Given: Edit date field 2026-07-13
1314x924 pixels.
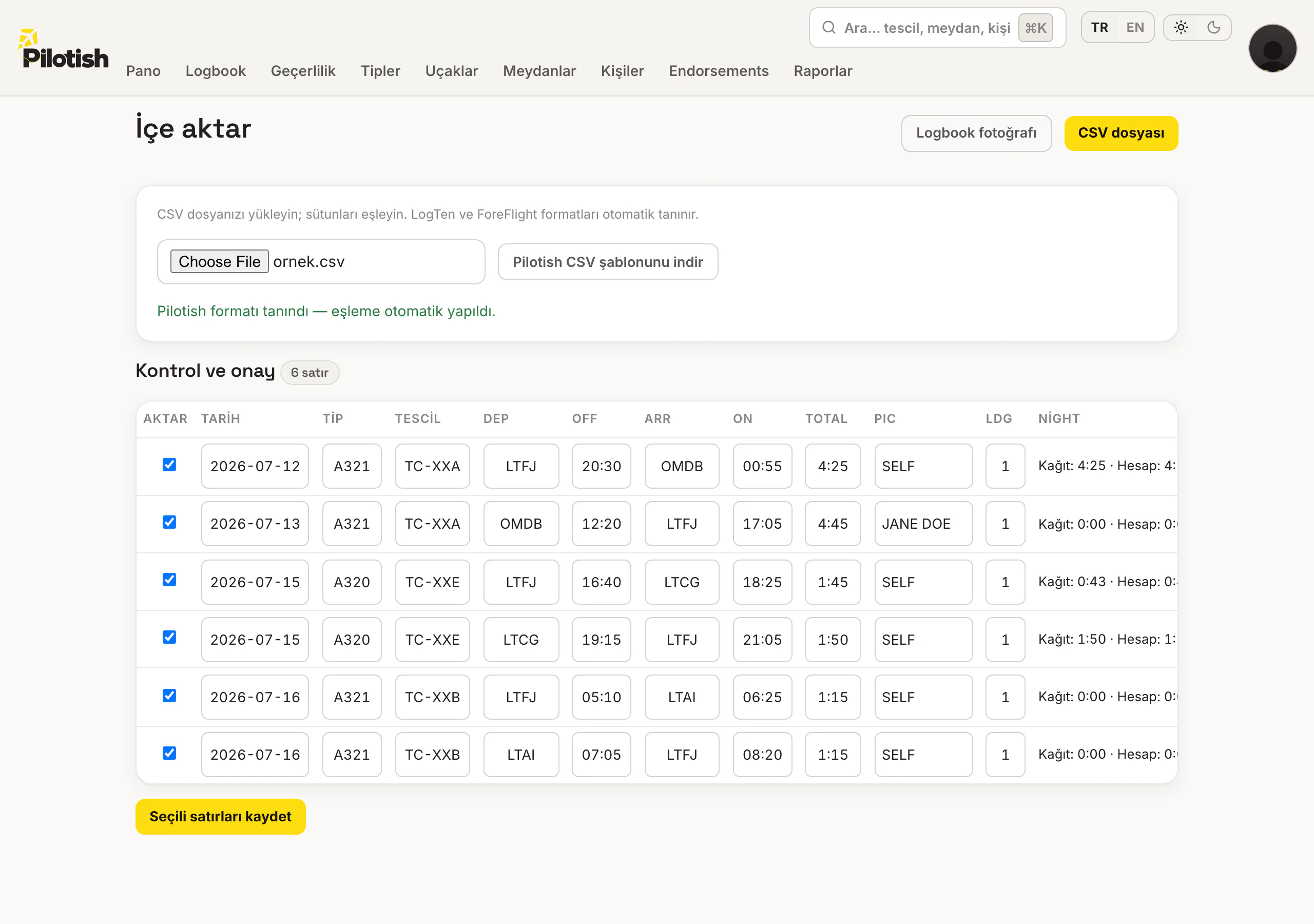Looking at the screenshot, I should pyautogui.click(x=255, y=524).
